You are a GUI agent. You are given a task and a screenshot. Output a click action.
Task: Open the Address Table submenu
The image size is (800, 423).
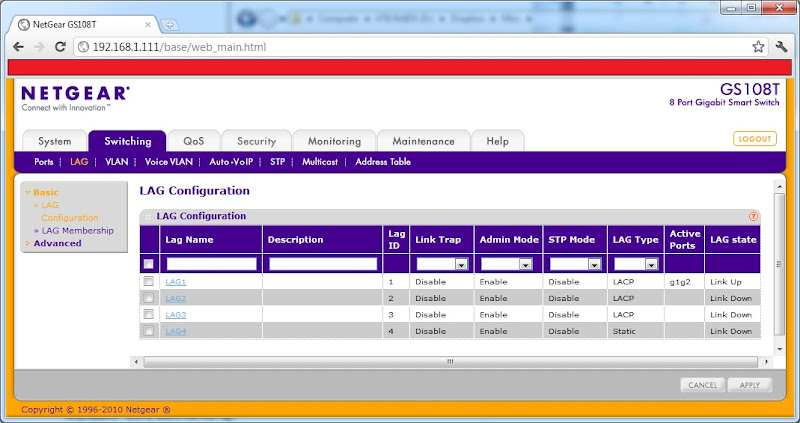[383, 162]
